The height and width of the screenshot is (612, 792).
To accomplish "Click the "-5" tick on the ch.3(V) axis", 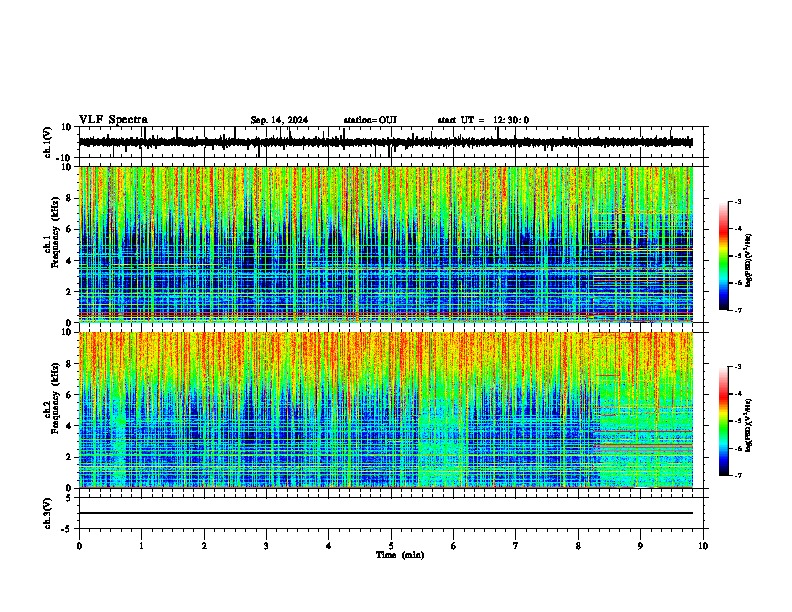I will (x=67, y=529).
